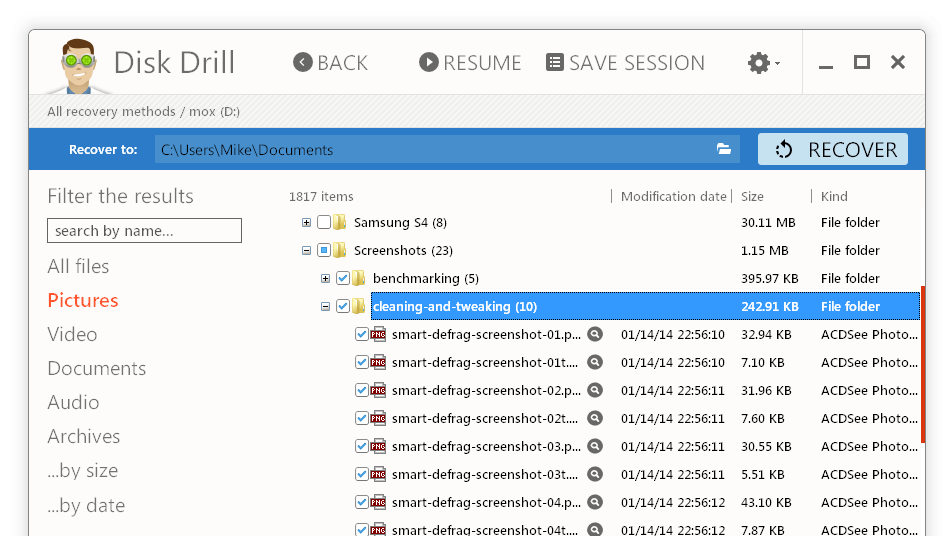
Task: Select the All files filter
Action: 78,266
